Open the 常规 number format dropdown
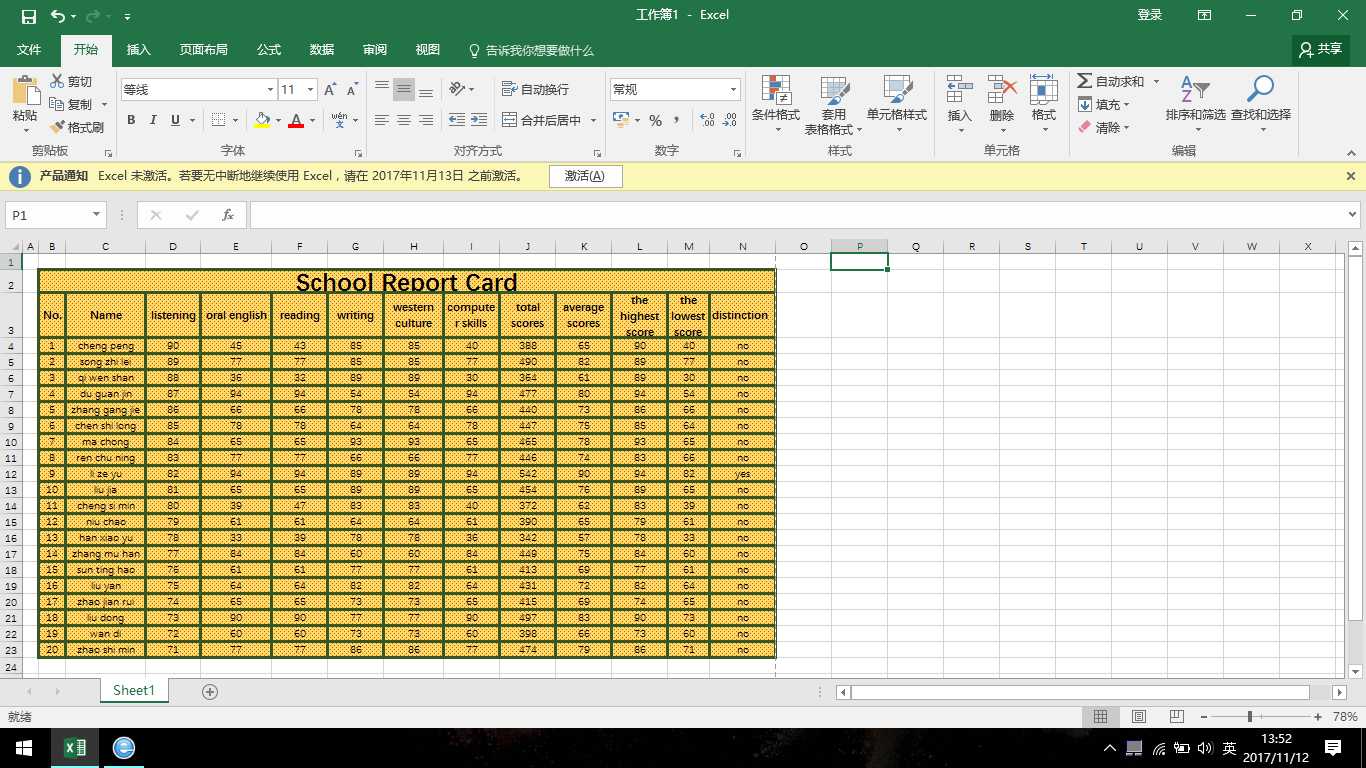 (733, 90)
